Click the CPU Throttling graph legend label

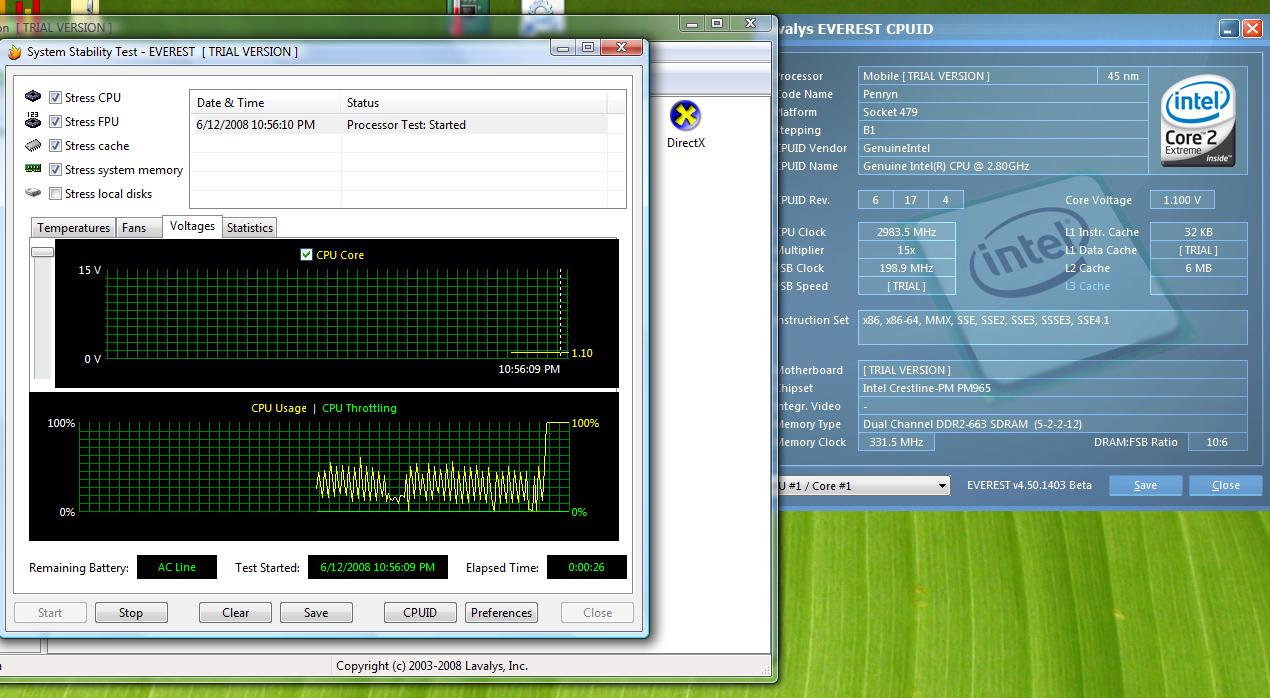(x=359, y=408)
